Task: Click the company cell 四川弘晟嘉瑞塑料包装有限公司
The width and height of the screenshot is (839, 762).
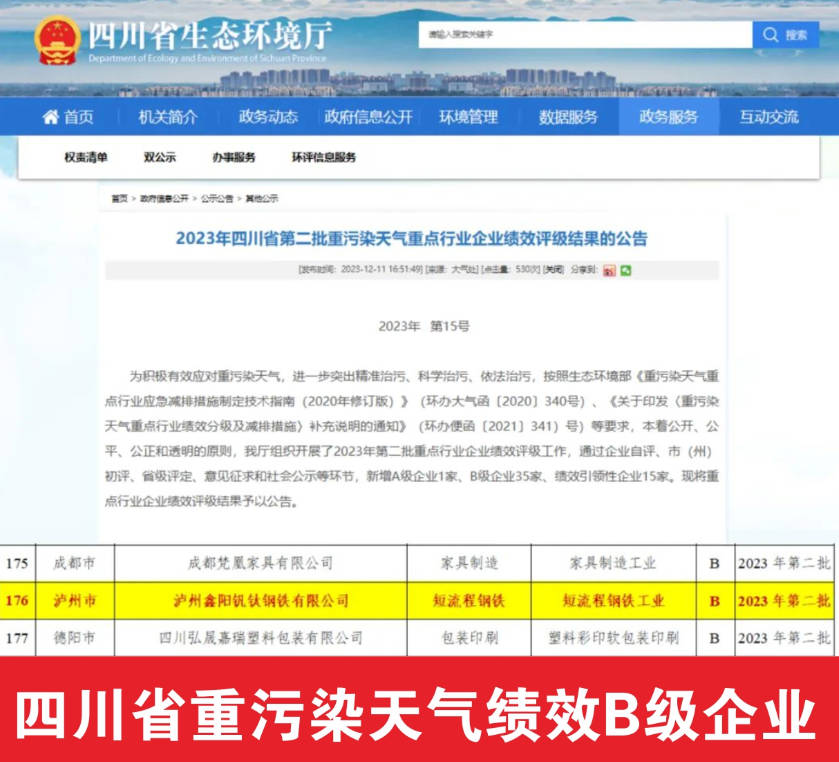Action: (x=261, y=638)
